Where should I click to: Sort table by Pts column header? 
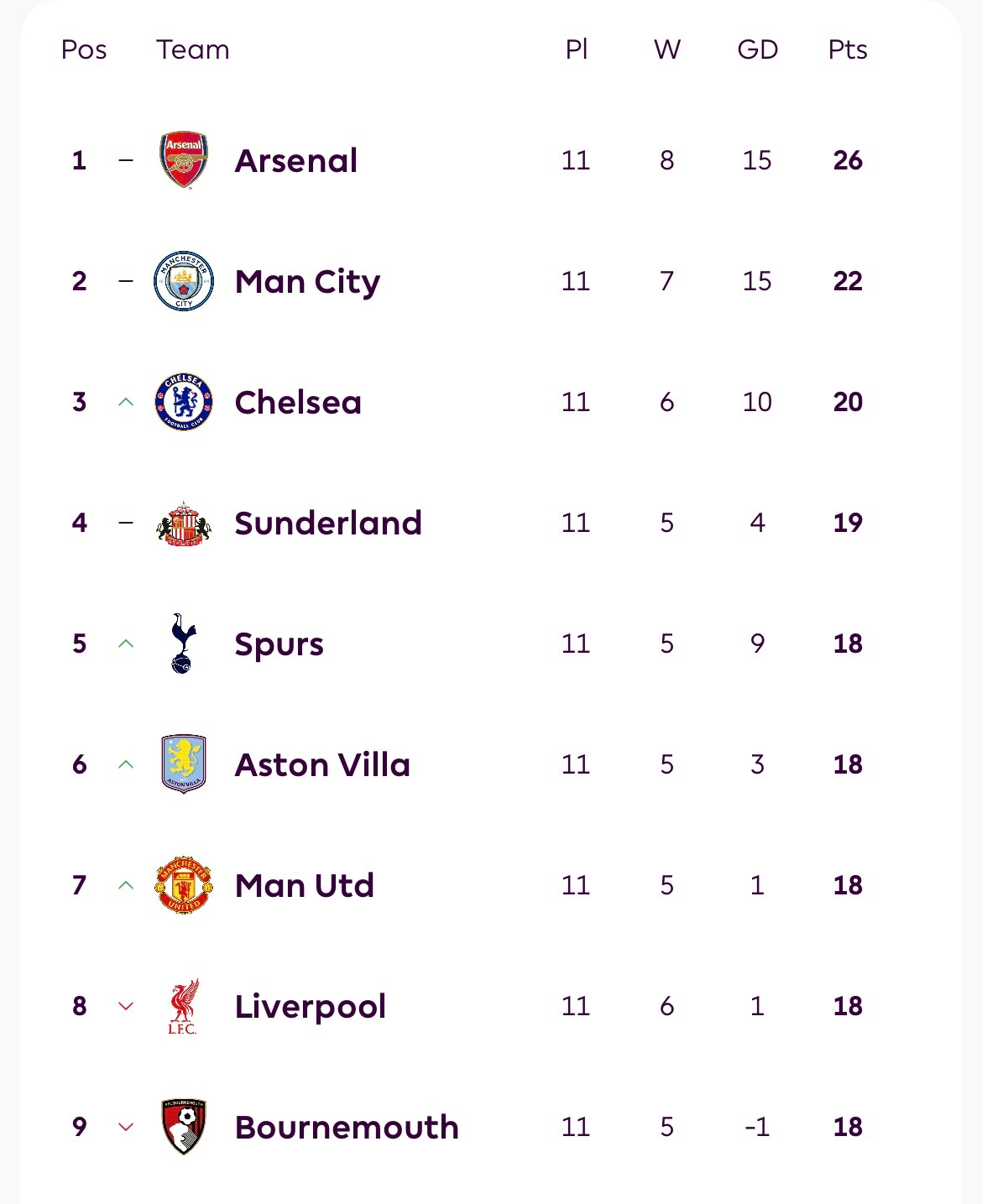[x=848, y=50]
